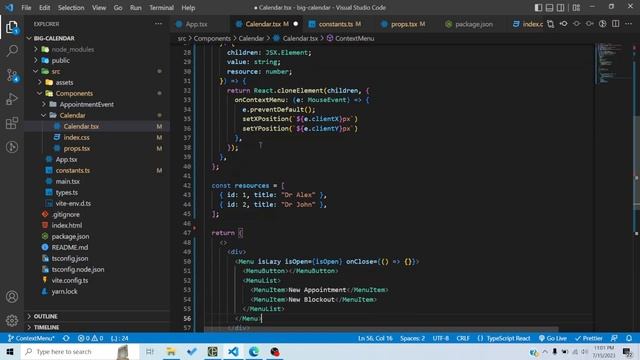Open the Manage gear icon

coord(12,320)
